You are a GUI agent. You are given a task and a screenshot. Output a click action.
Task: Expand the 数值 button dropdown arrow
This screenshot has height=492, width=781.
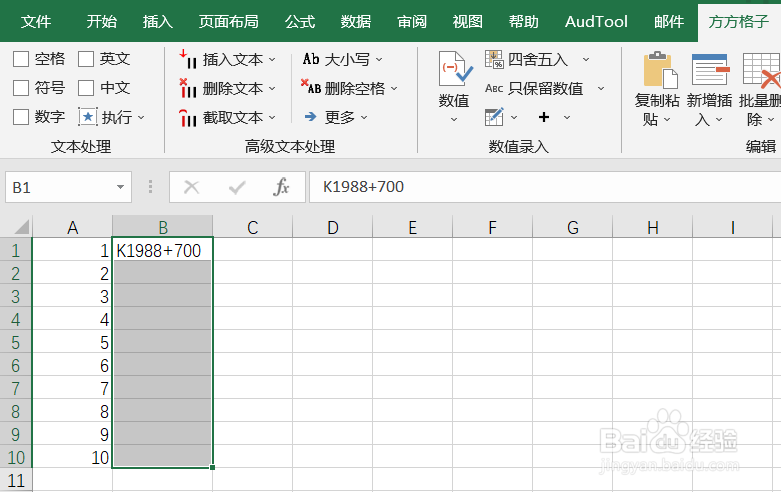454,120
